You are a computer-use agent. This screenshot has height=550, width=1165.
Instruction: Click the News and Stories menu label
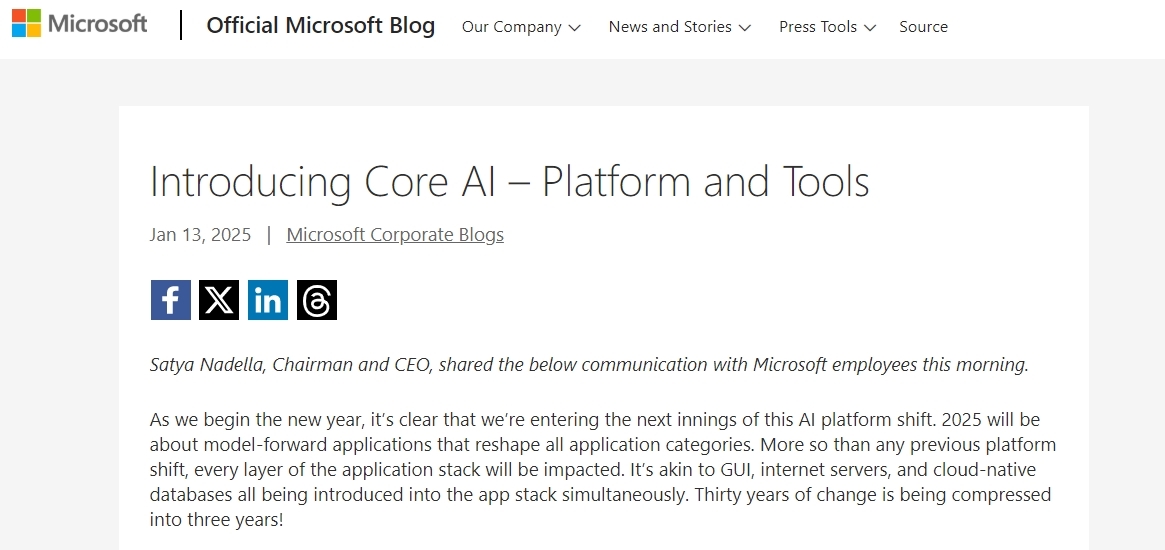(670, 27)
